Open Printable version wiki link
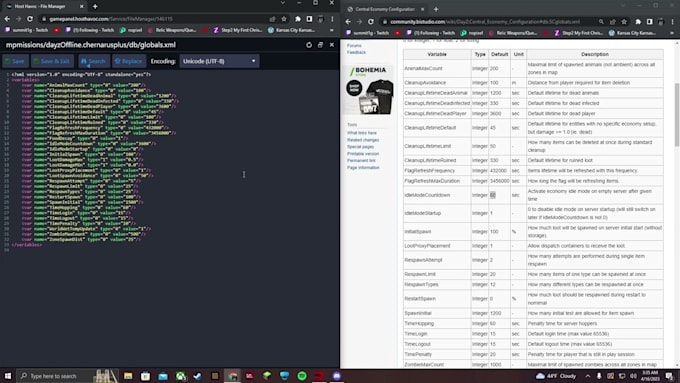680x383 pixels. [x=363, y=154]
